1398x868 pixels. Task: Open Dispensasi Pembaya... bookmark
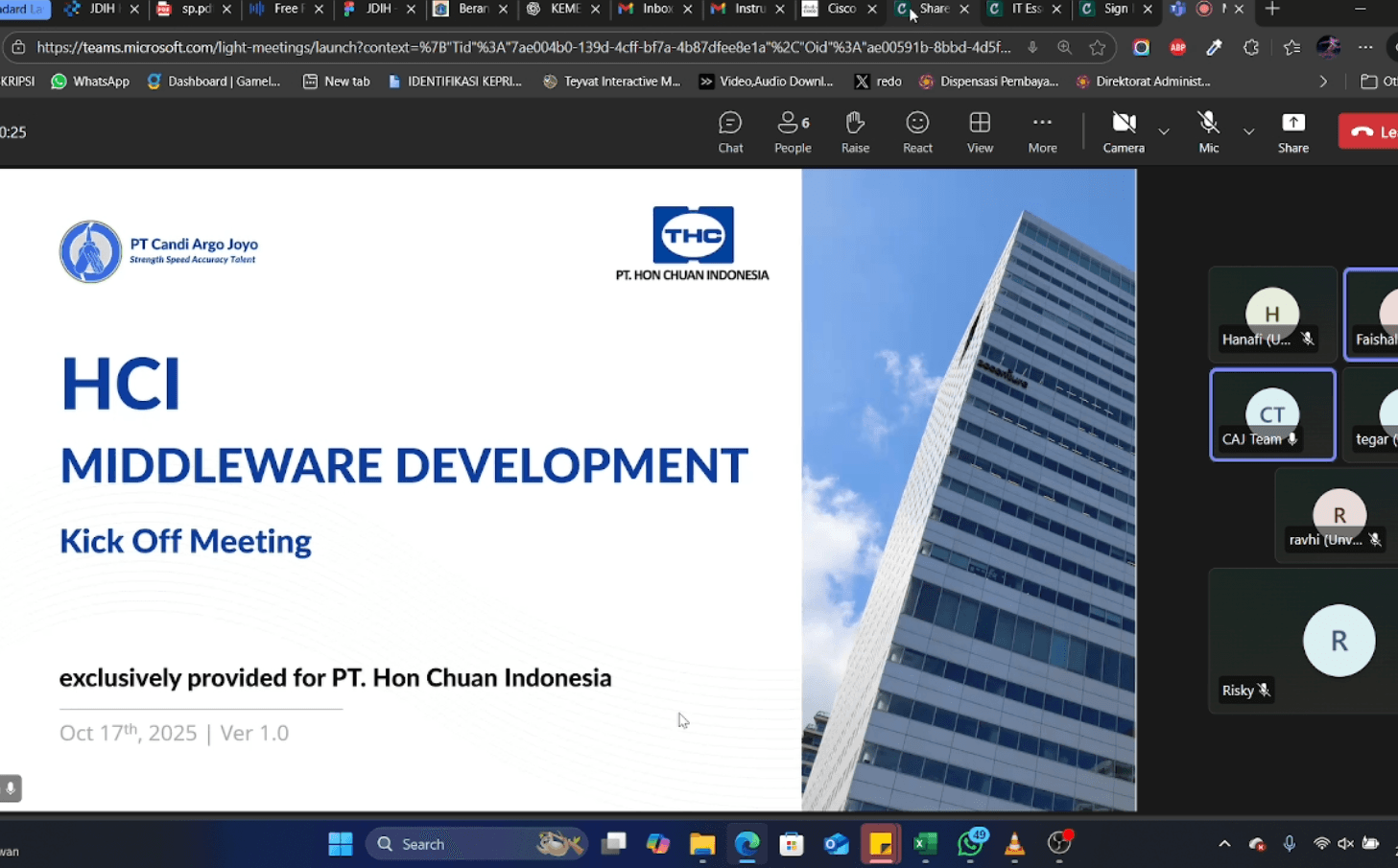[x=988, y=82]
